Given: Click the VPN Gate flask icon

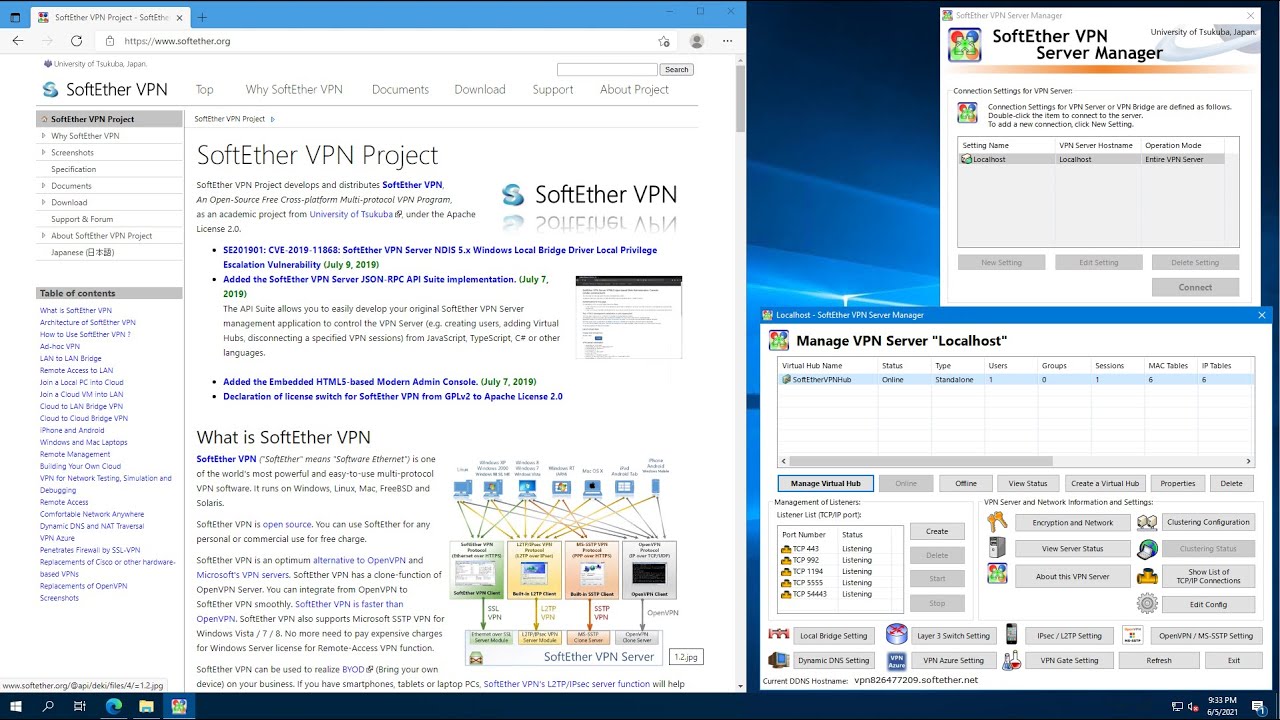Looking at the screenshot, I should (x=1012, y=660).
